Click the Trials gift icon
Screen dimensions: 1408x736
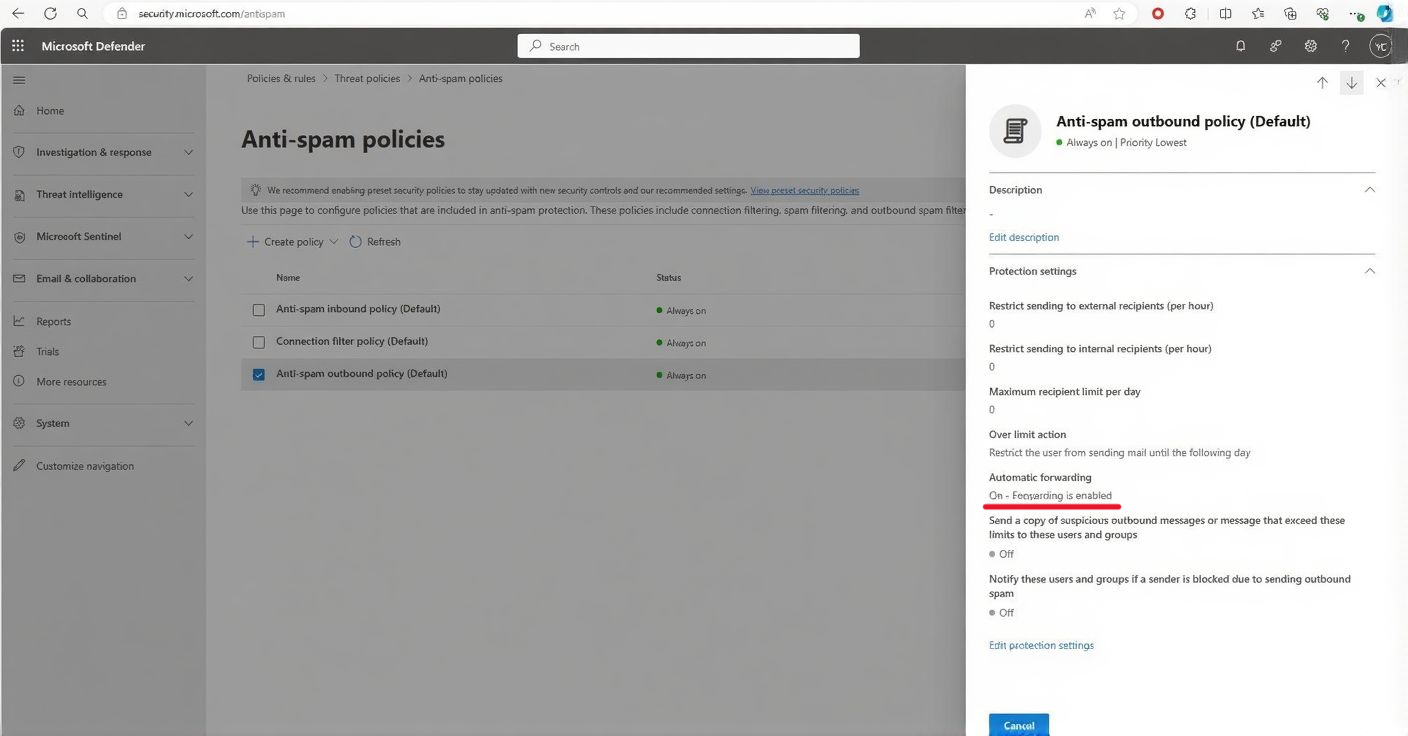pyautogui.click(x=18, y=351)
